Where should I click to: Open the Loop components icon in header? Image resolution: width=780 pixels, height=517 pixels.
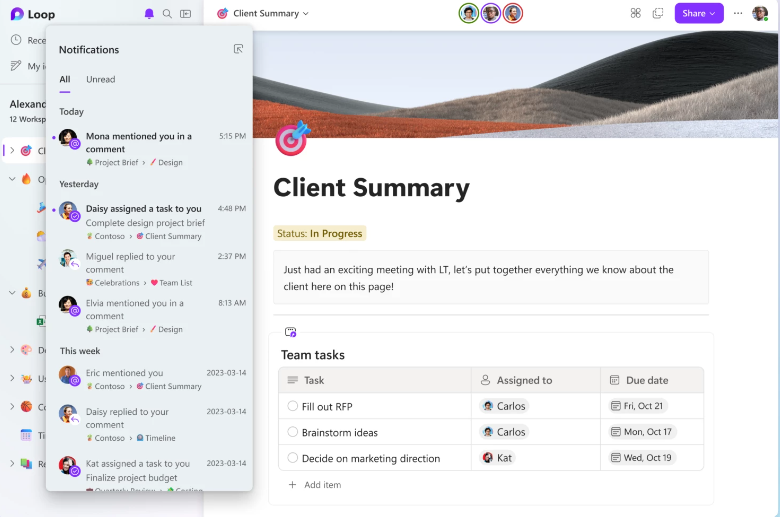point(636,14)
